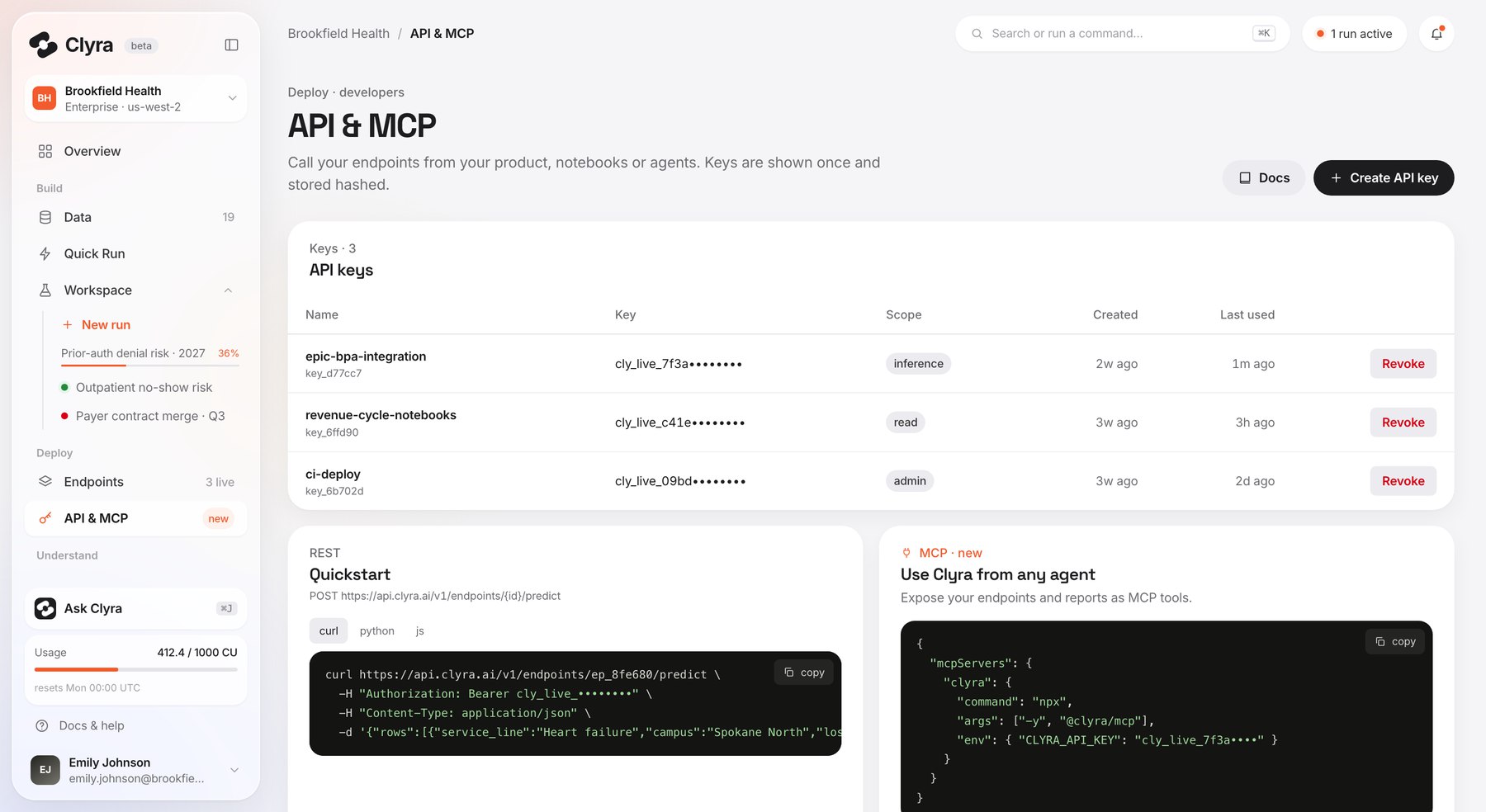Click the BH organization avatar
The image size is (1486, 812).
click(45, 98)
